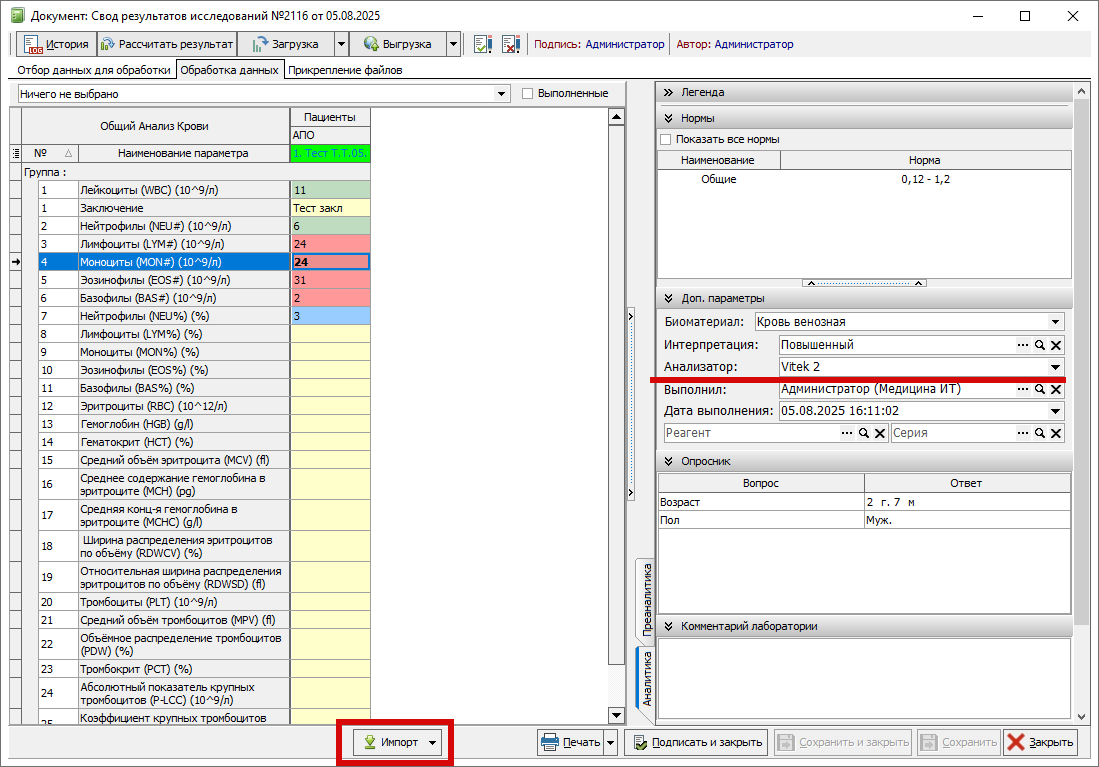Open Выполнил ellipsis browse button

[x=1023, y=389]
